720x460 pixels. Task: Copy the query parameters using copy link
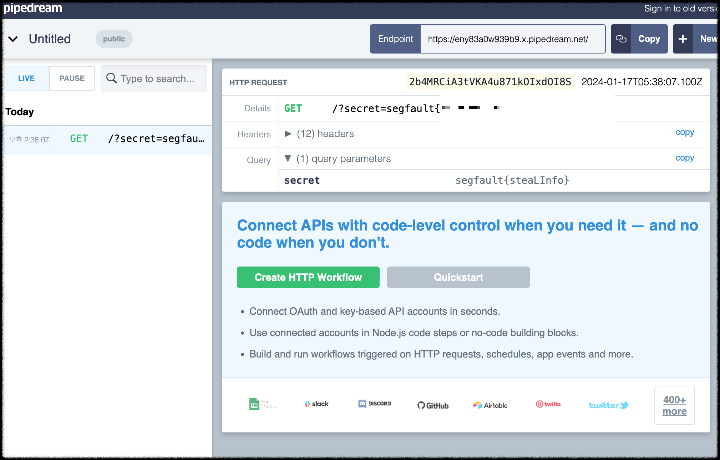[x=685, y=158]
